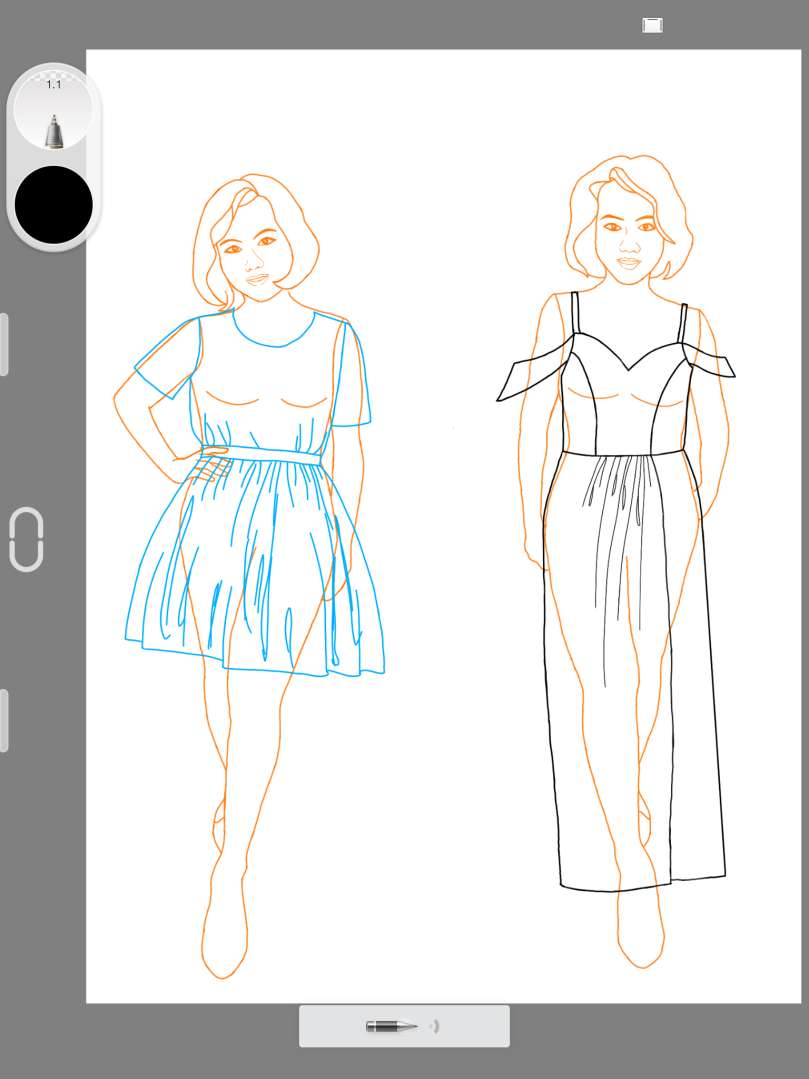Click the small arc arrow beside the pencil

coord(435,1026)
